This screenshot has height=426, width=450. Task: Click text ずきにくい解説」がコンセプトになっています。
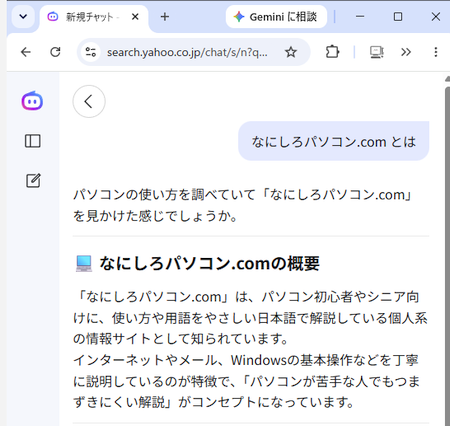click(x=213, y=402)
